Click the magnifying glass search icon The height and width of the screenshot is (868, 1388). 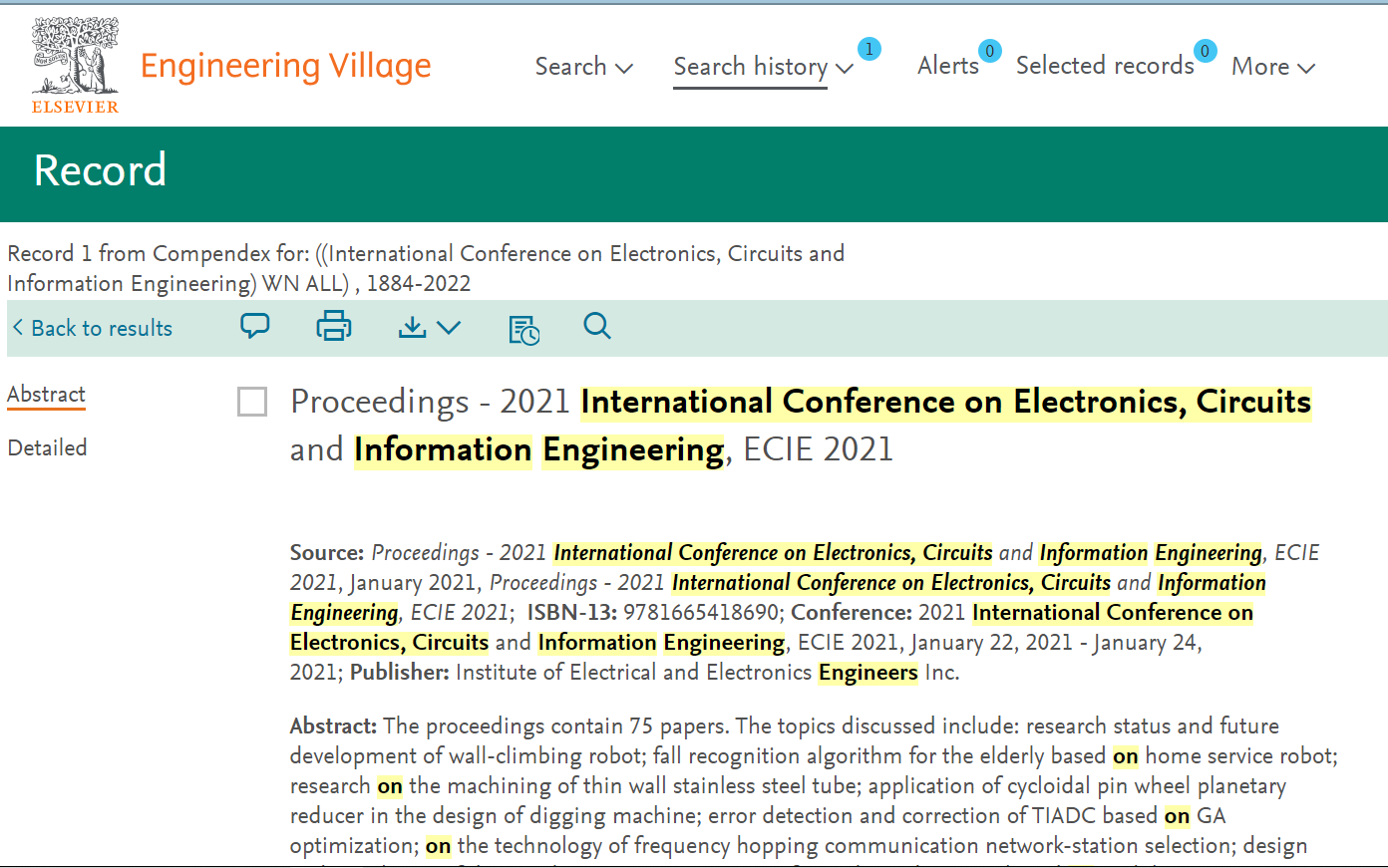point(597,326)
